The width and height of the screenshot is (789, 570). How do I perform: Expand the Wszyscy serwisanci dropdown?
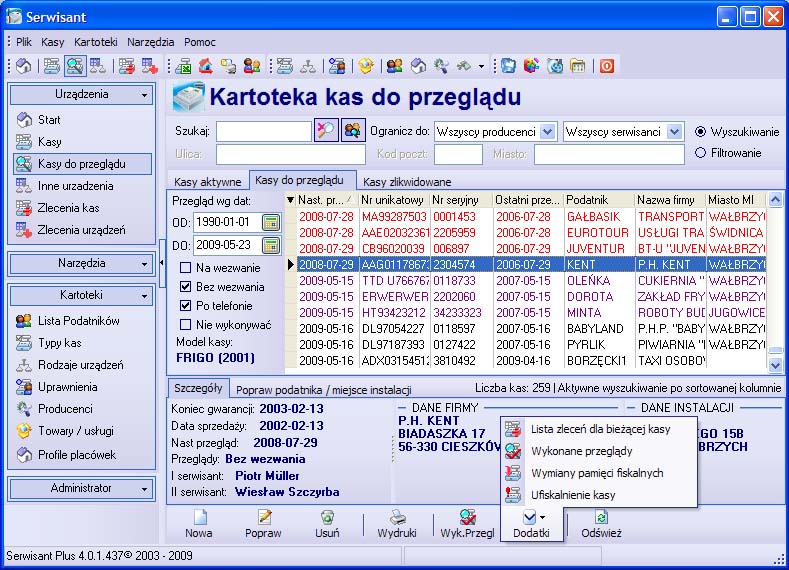pos(674,132)
